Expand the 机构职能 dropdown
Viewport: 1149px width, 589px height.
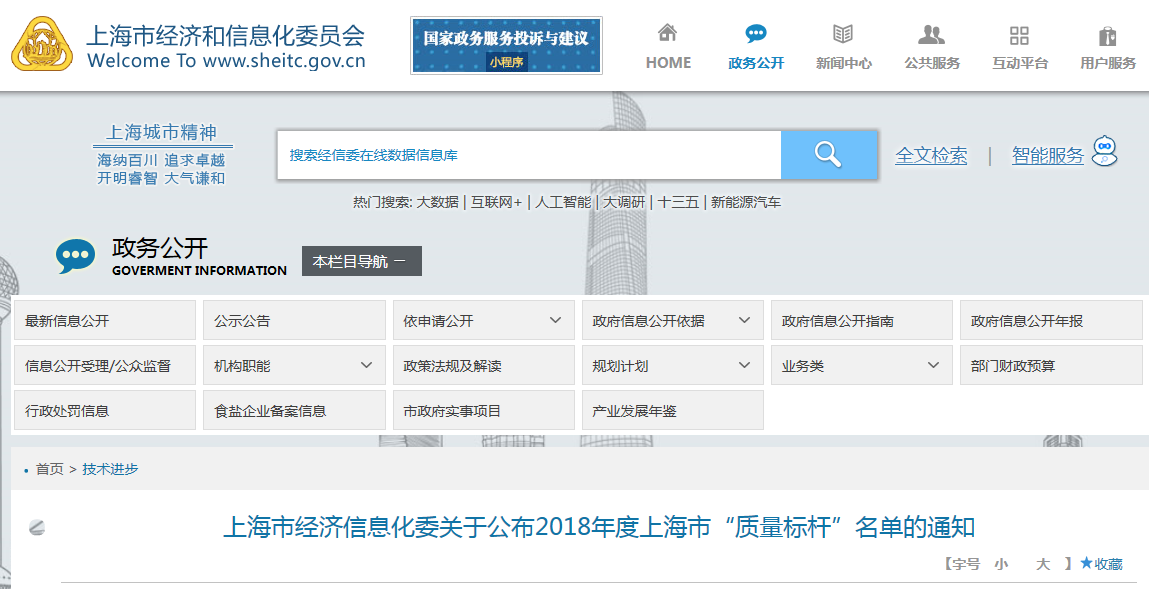click(366, 366)
